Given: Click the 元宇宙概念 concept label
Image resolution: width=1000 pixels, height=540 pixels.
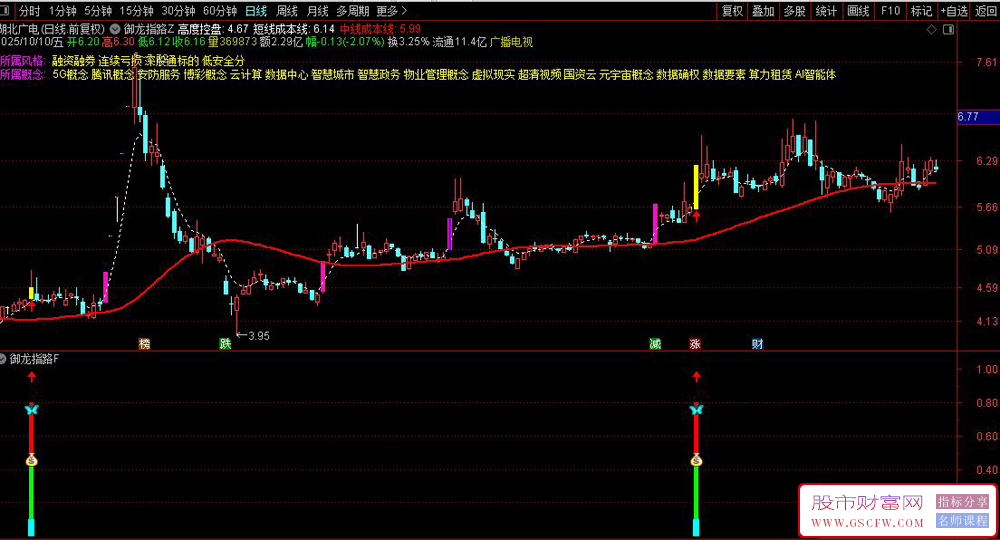Looking at the screenshot, I should pyautogui.click(x=626, y=75).
